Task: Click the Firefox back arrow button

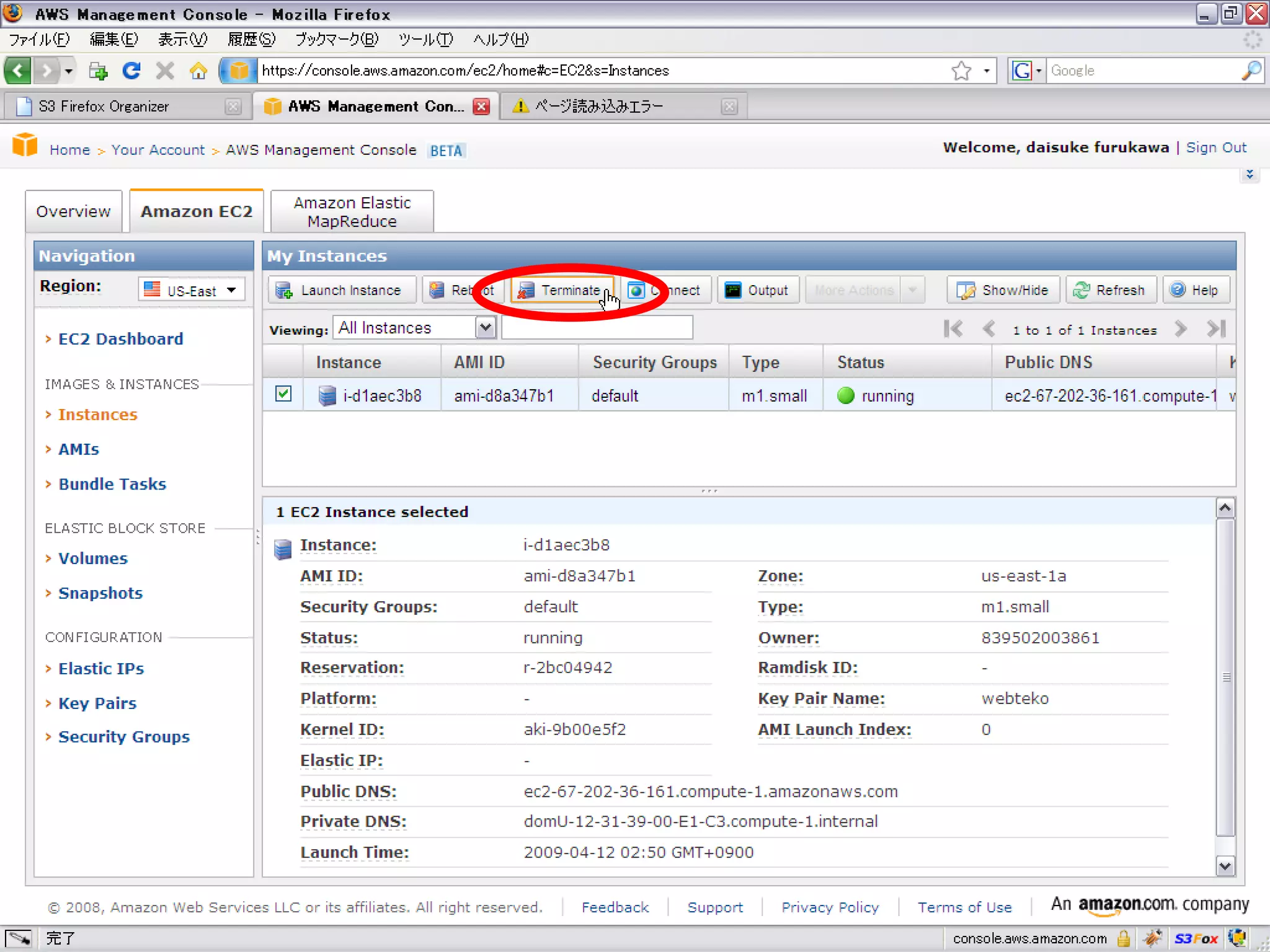Action: click(18, 71)
